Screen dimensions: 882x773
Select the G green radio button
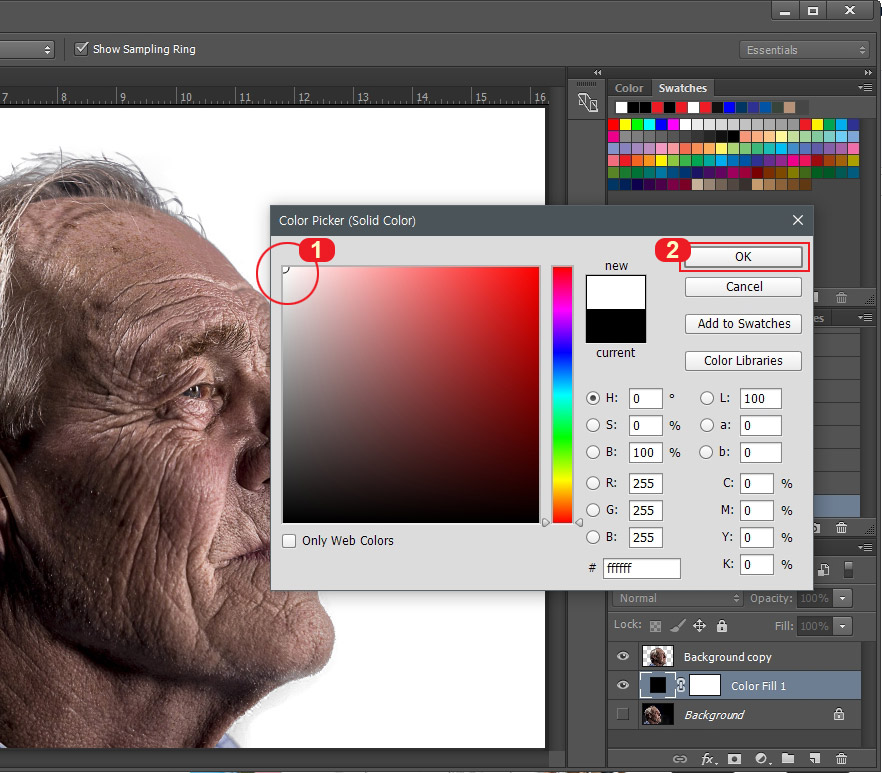click(x=593, y=510)
